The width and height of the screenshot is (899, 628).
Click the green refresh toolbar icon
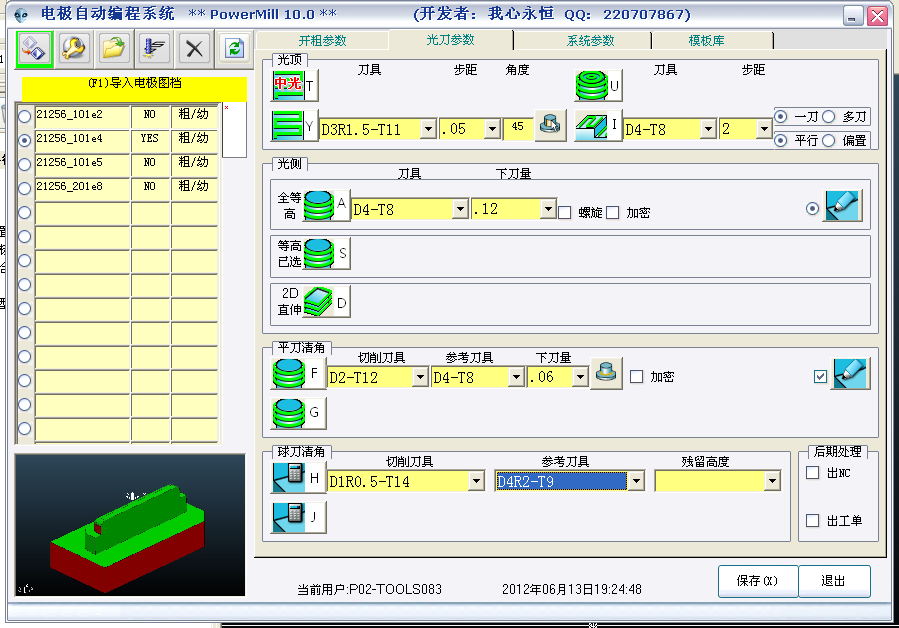(234, 48)
